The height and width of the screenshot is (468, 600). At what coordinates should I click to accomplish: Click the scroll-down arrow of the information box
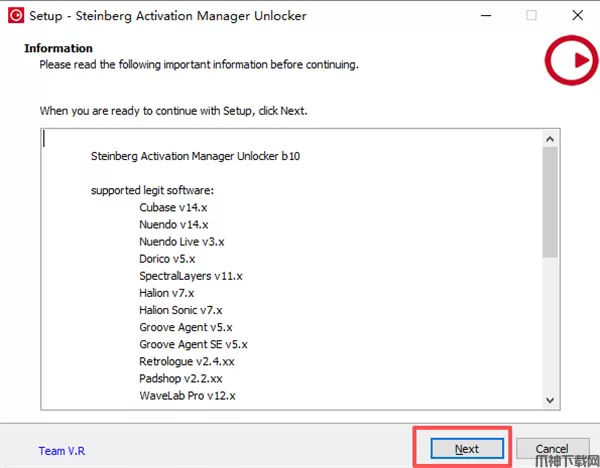point(549,400)
